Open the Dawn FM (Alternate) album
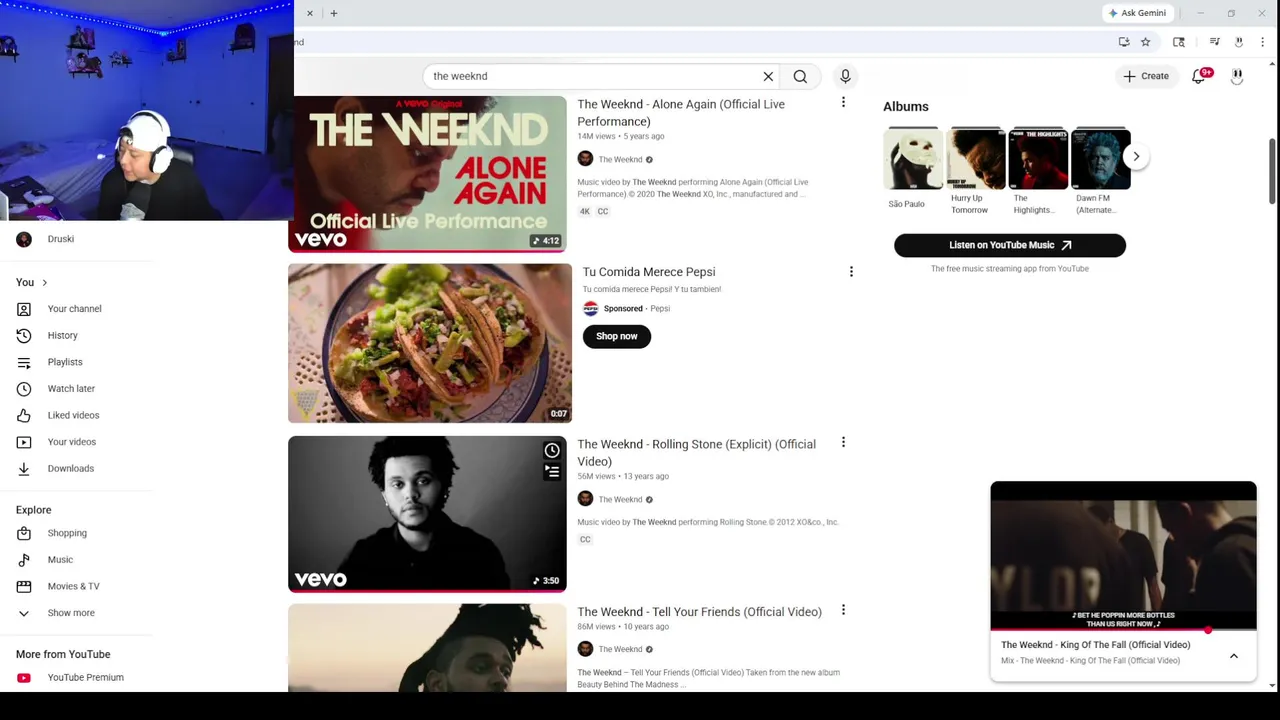The image size is (1280, 720). click(x=1101, y=159)
